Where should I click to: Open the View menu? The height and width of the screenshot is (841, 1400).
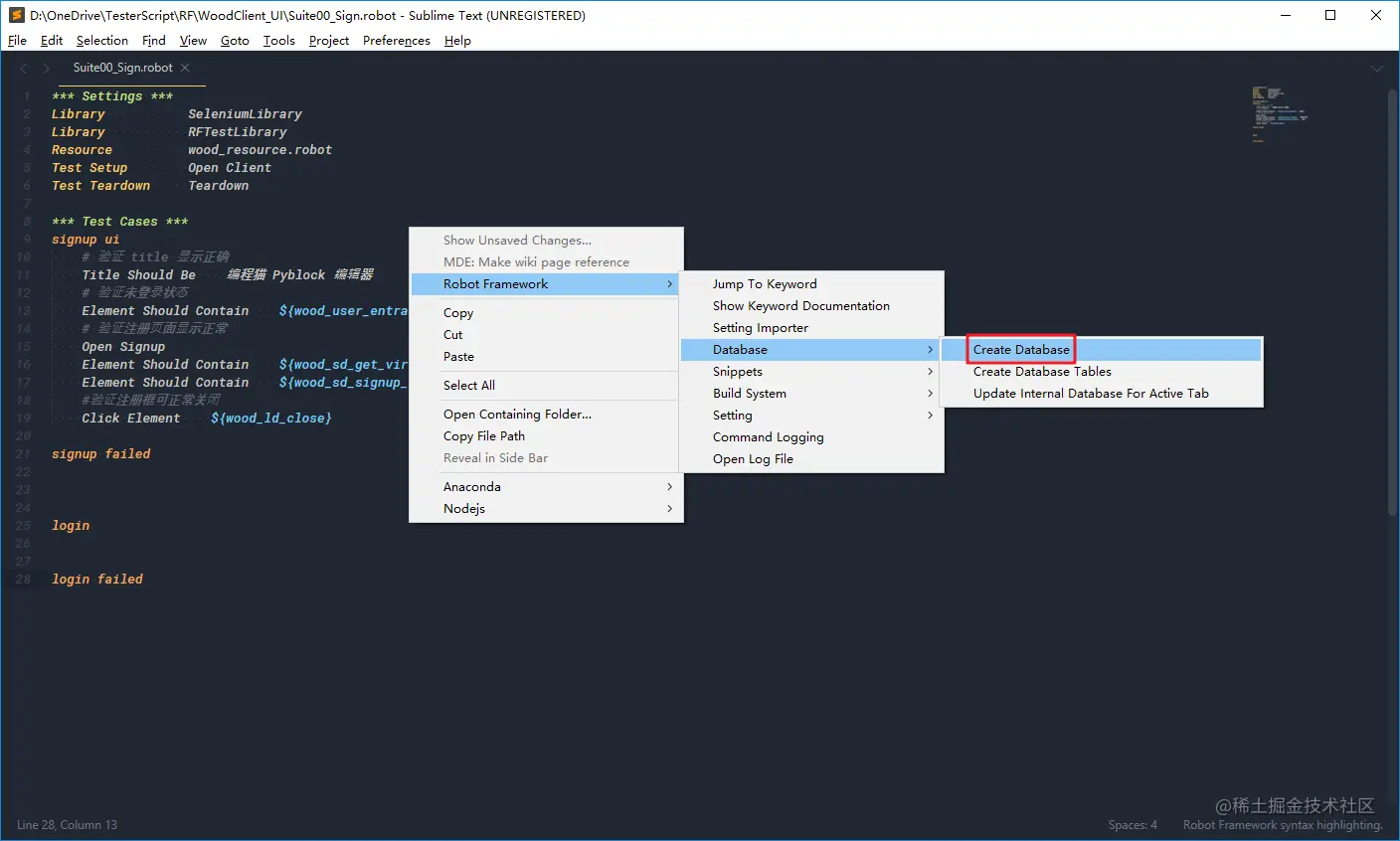[193, 40]
